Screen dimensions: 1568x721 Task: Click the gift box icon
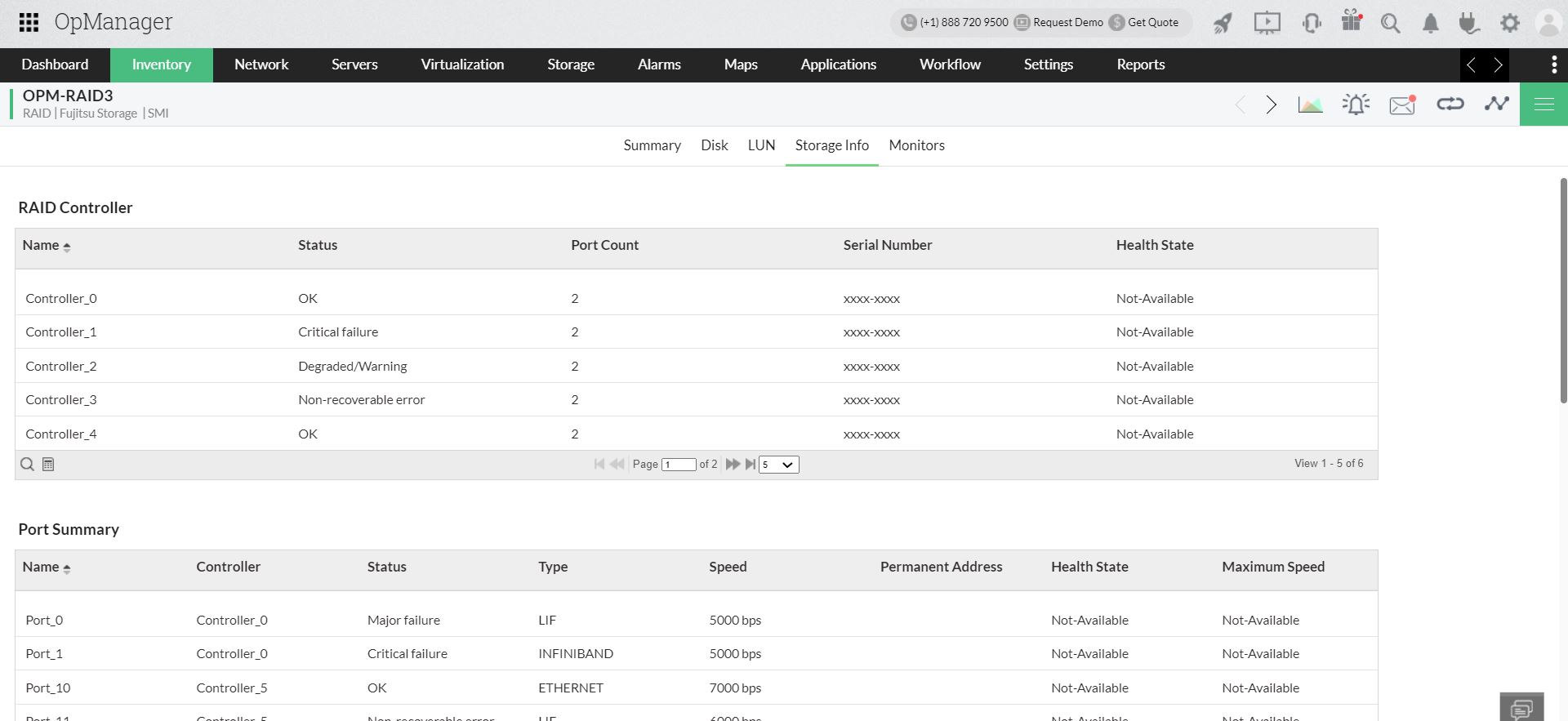pyautogui.click(x=1352, y=21)
